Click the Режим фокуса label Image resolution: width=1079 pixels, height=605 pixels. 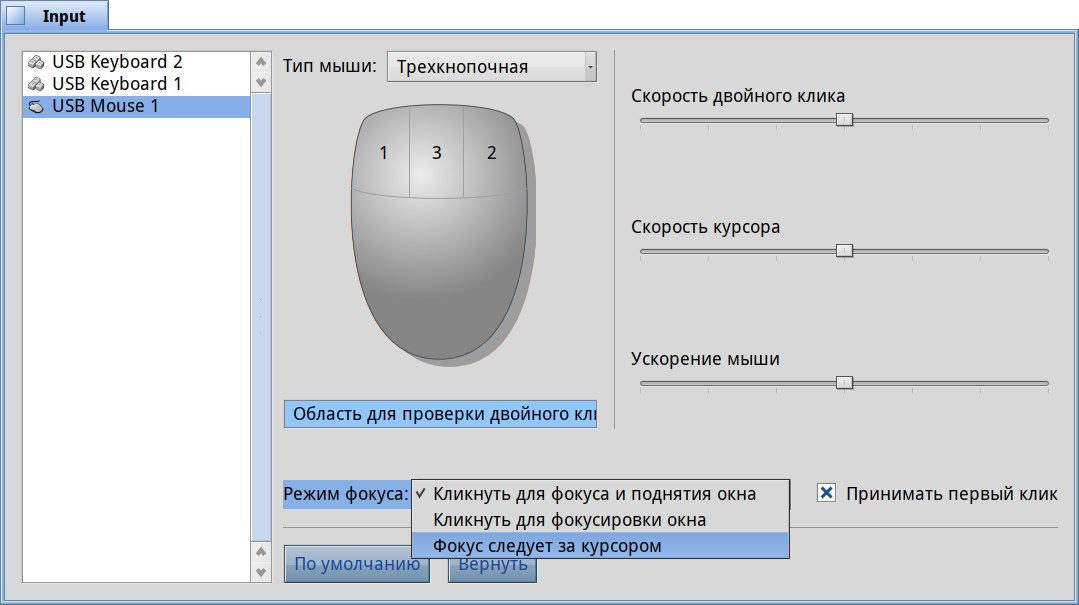[x=345, y=494]
